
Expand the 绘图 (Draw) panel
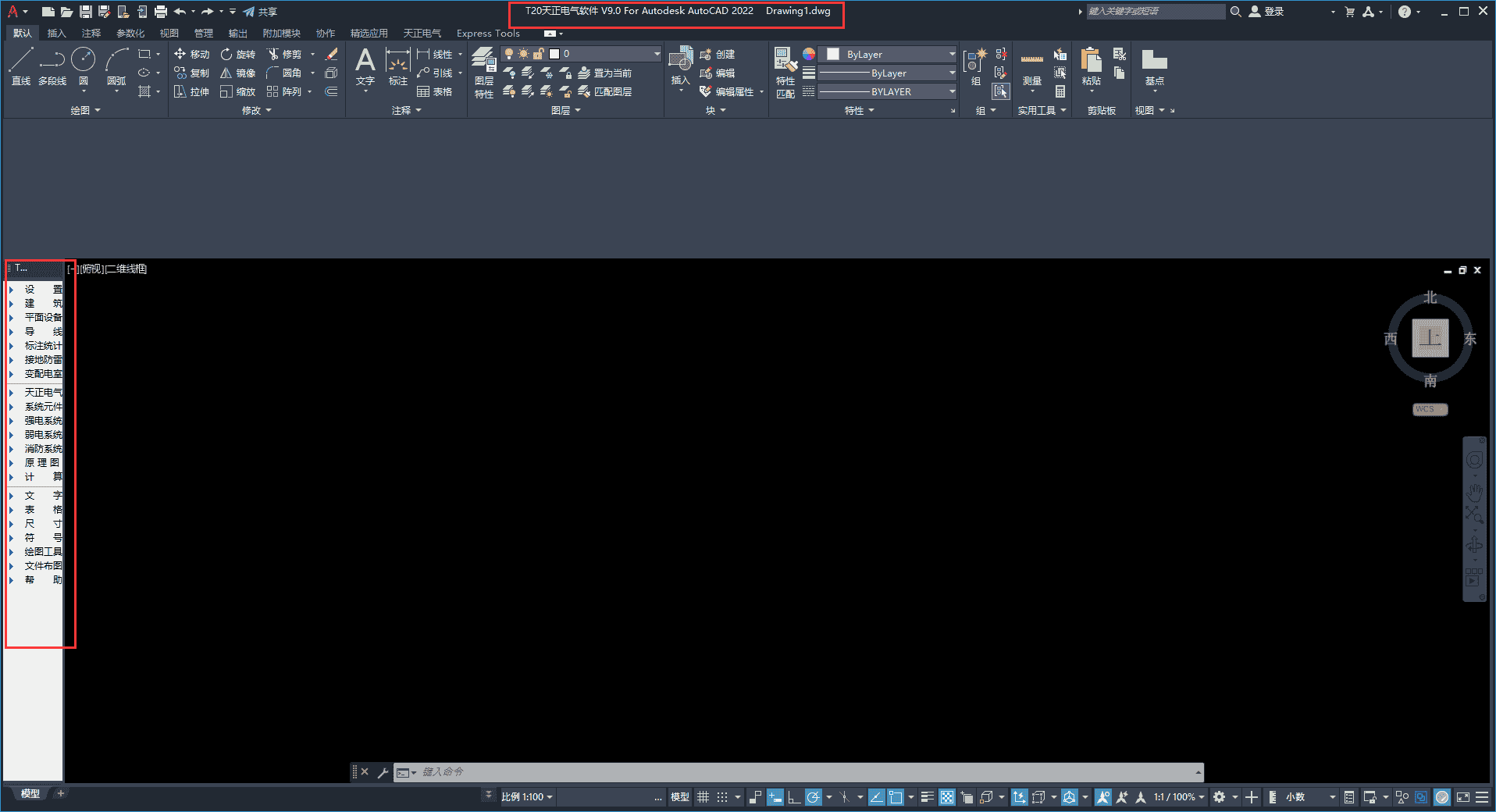(x=85, y=110)
